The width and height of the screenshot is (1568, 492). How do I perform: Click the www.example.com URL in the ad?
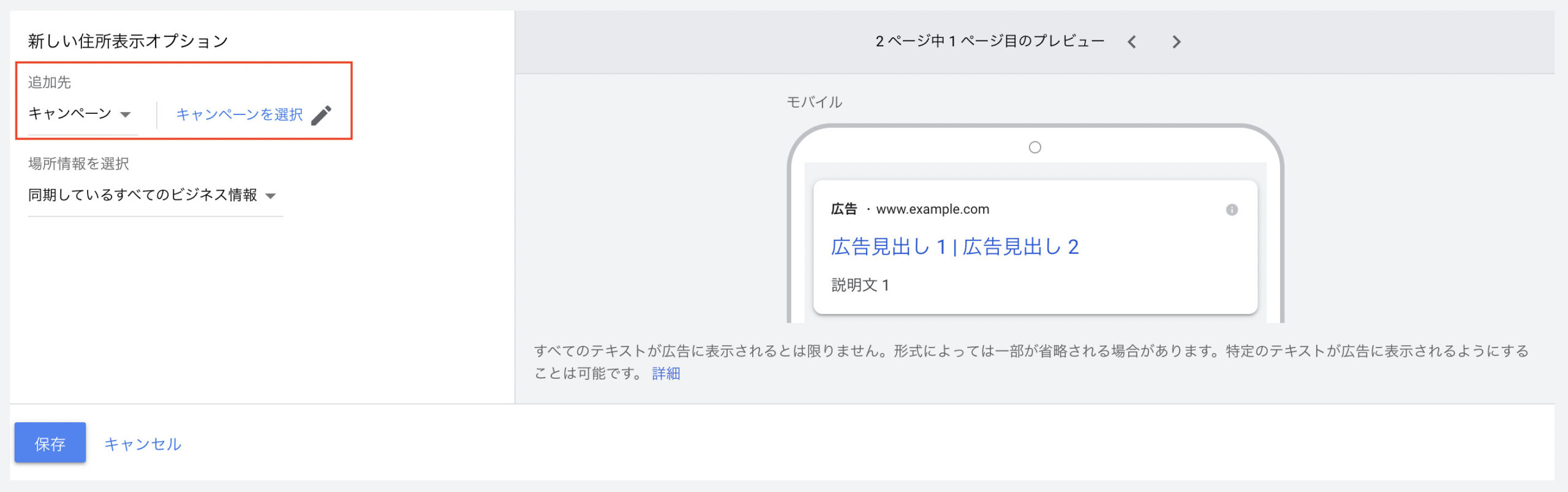tap(932, 209)
